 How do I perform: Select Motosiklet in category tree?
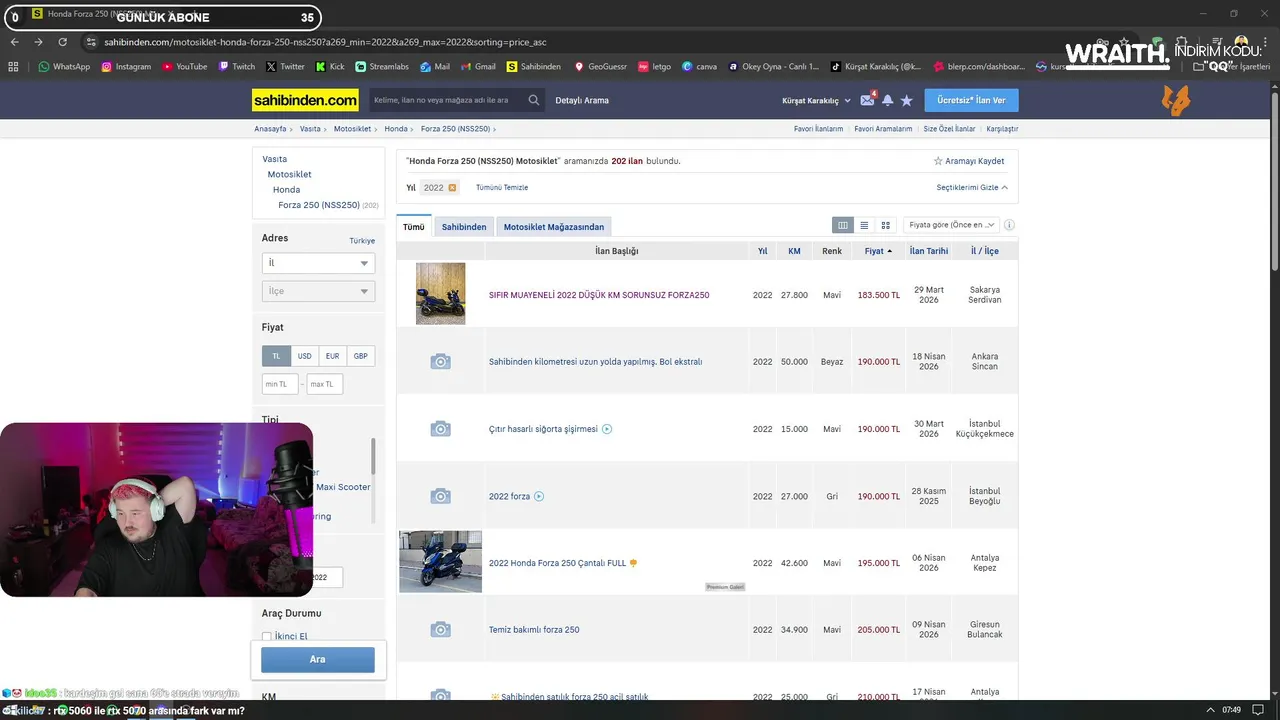(289, 174)
